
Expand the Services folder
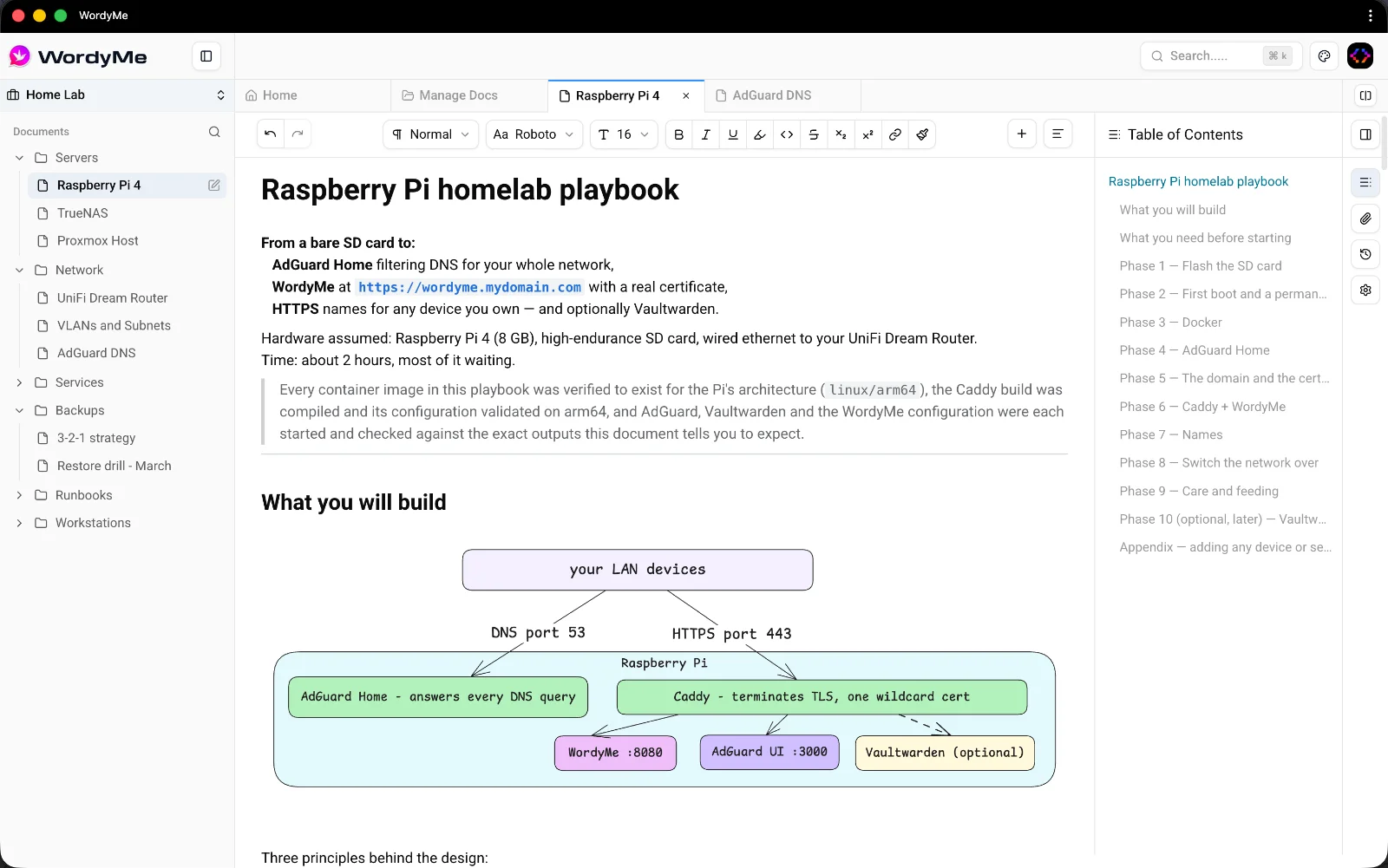(x=19, y=382)
